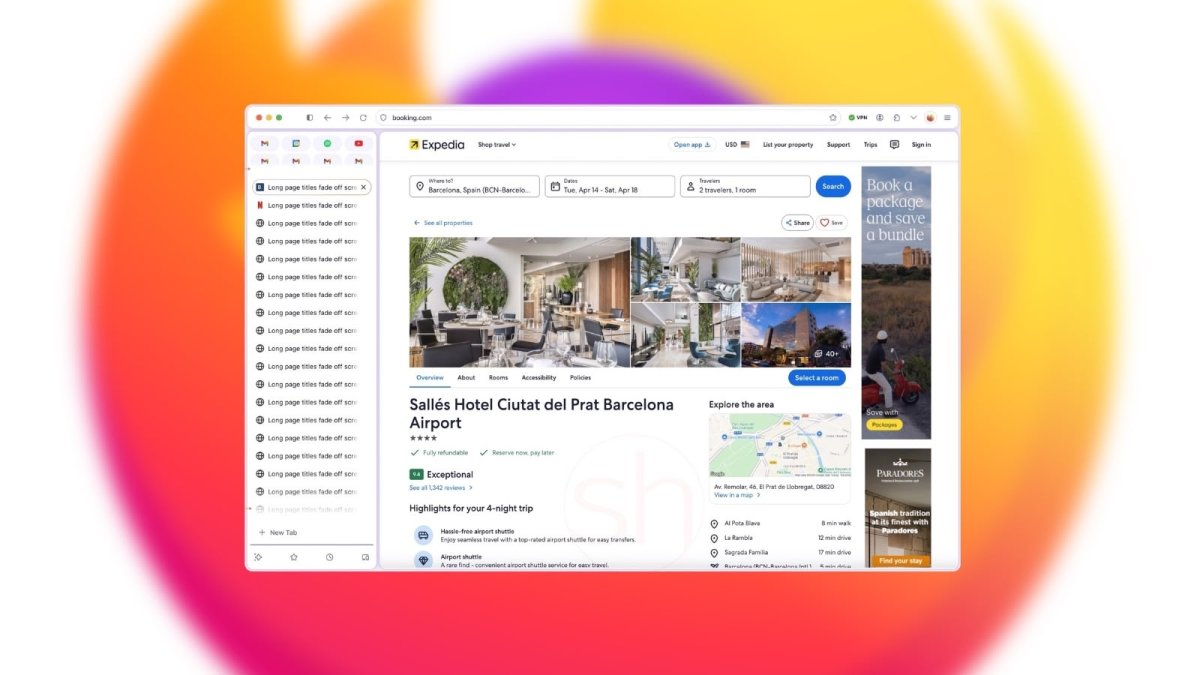Open the YouTube pinned tab in the sidebar
Image resolution: width=1200 pixels, height=675 pixels.
click(358, 143)
